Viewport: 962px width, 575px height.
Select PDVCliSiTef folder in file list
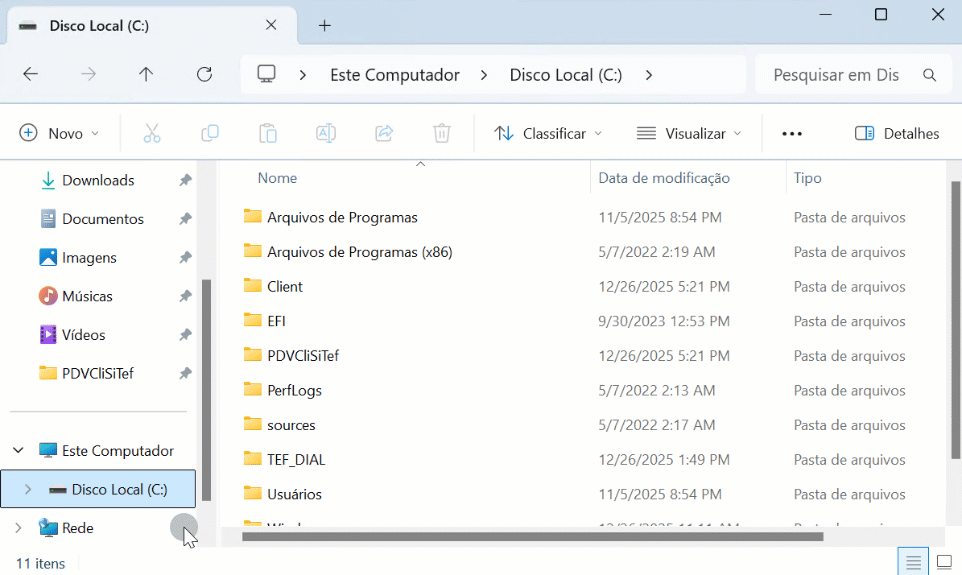click(583, 355)
